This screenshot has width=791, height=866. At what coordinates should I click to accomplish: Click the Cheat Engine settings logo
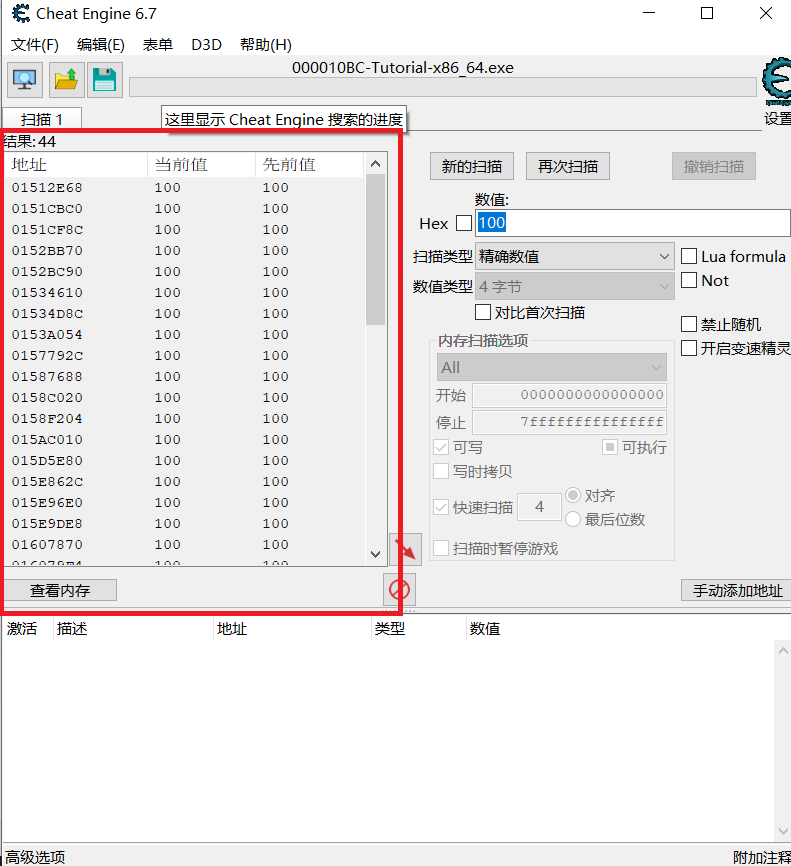tap(776, 83)
